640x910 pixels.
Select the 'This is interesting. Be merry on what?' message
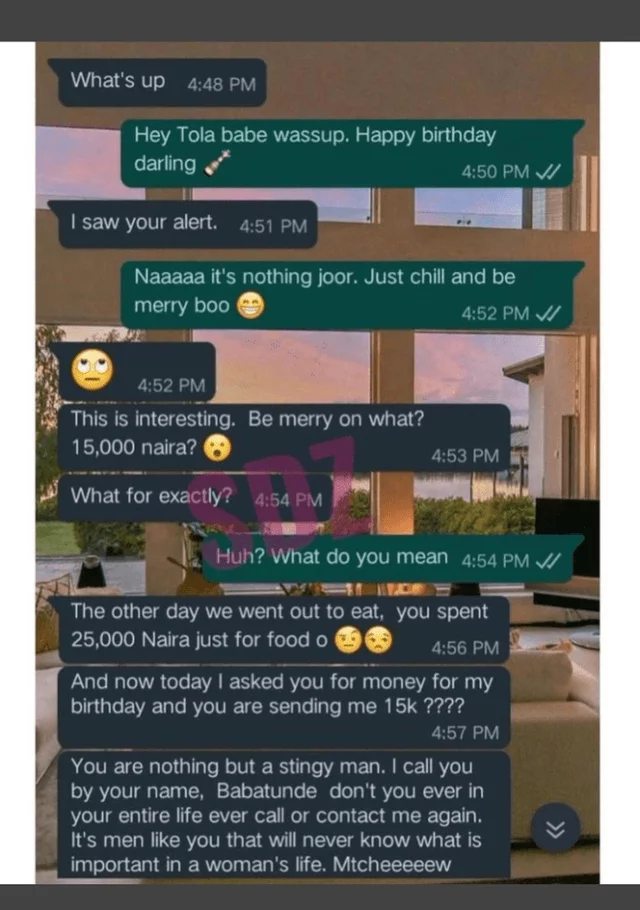click(x=284, y=437)
